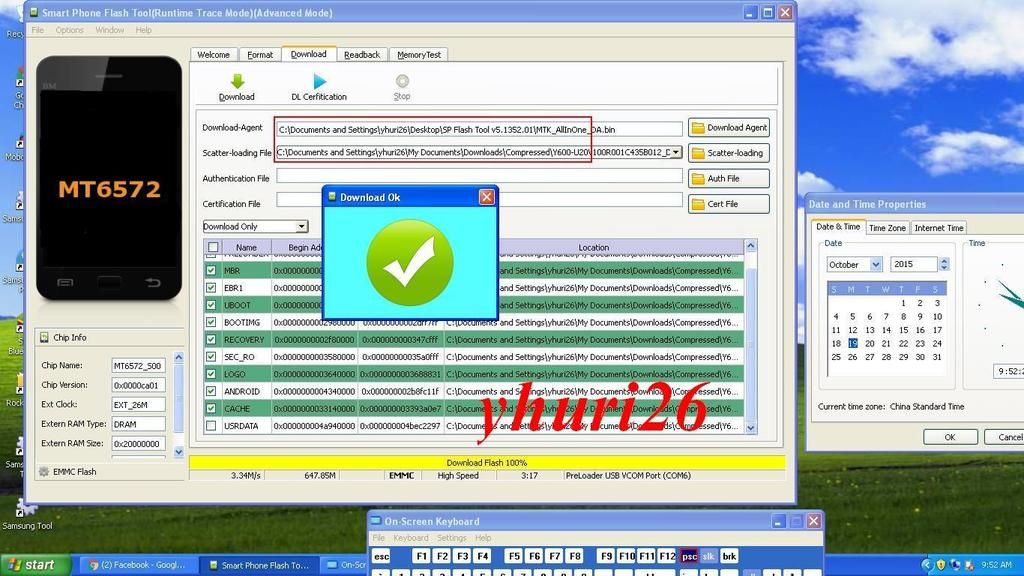Click the Auth File folder button
This screenshot has width=1024, height=576.
(728, 179)
